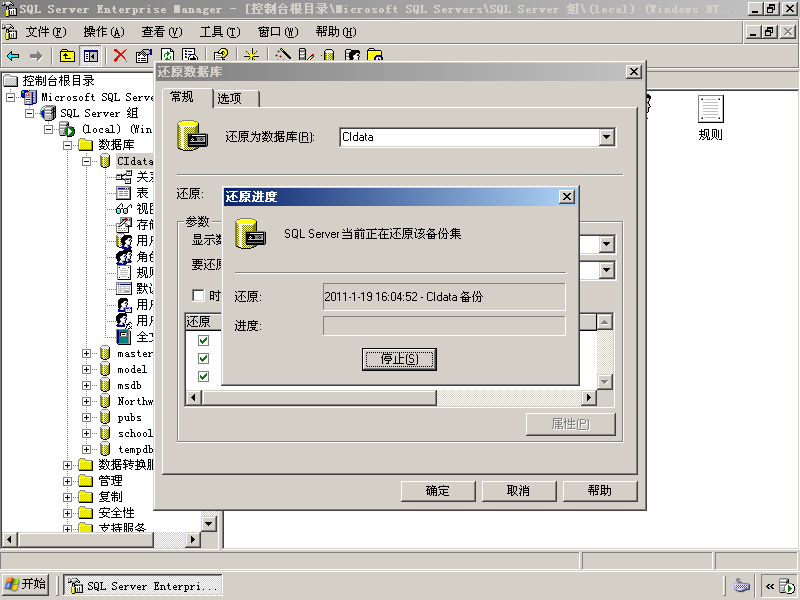Toggle the 时 point-in-time checkbox
This screenshot has height=600, width=800.
(x=198, y=295)
